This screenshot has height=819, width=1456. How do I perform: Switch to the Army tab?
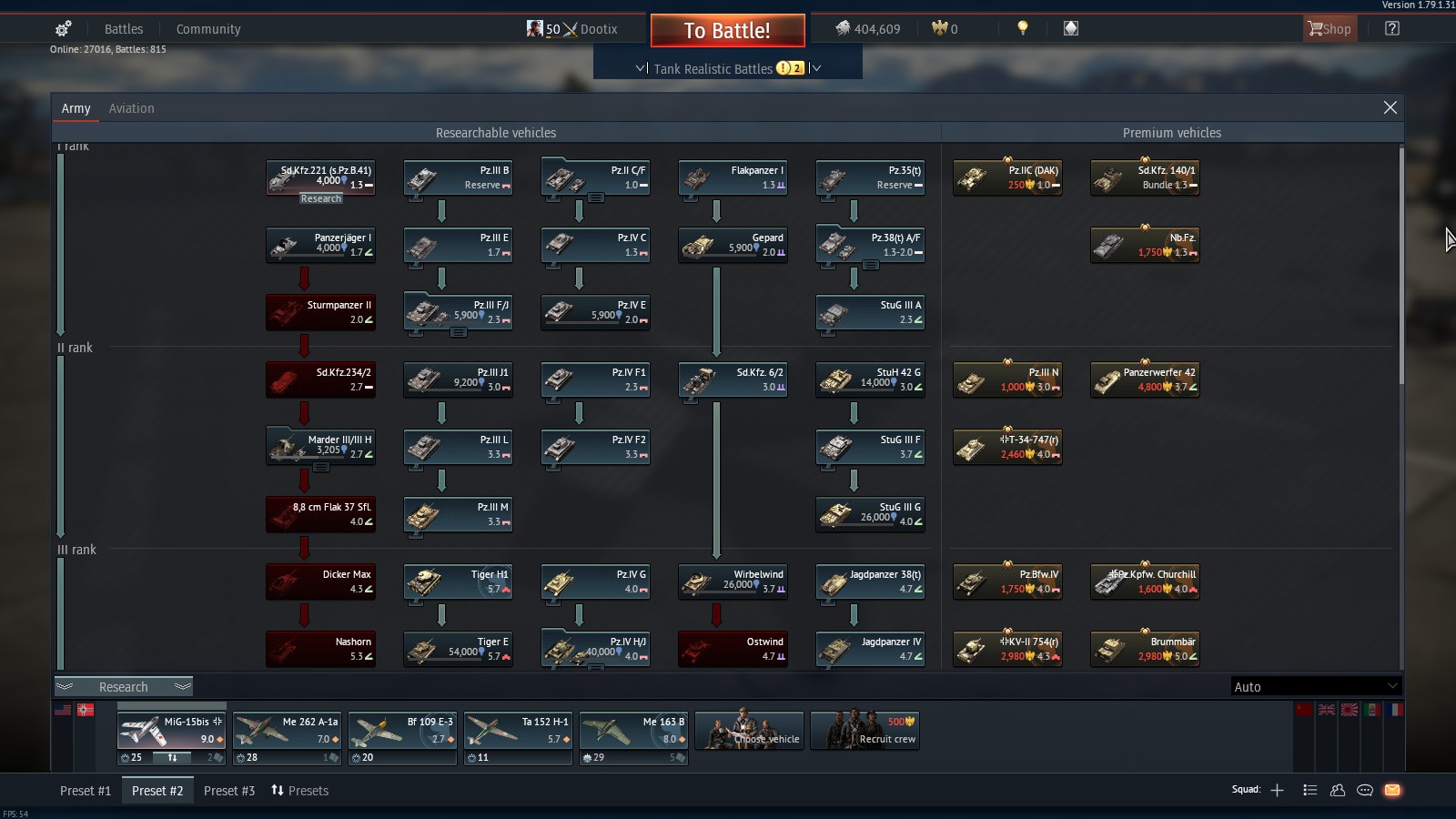point(76,108)
